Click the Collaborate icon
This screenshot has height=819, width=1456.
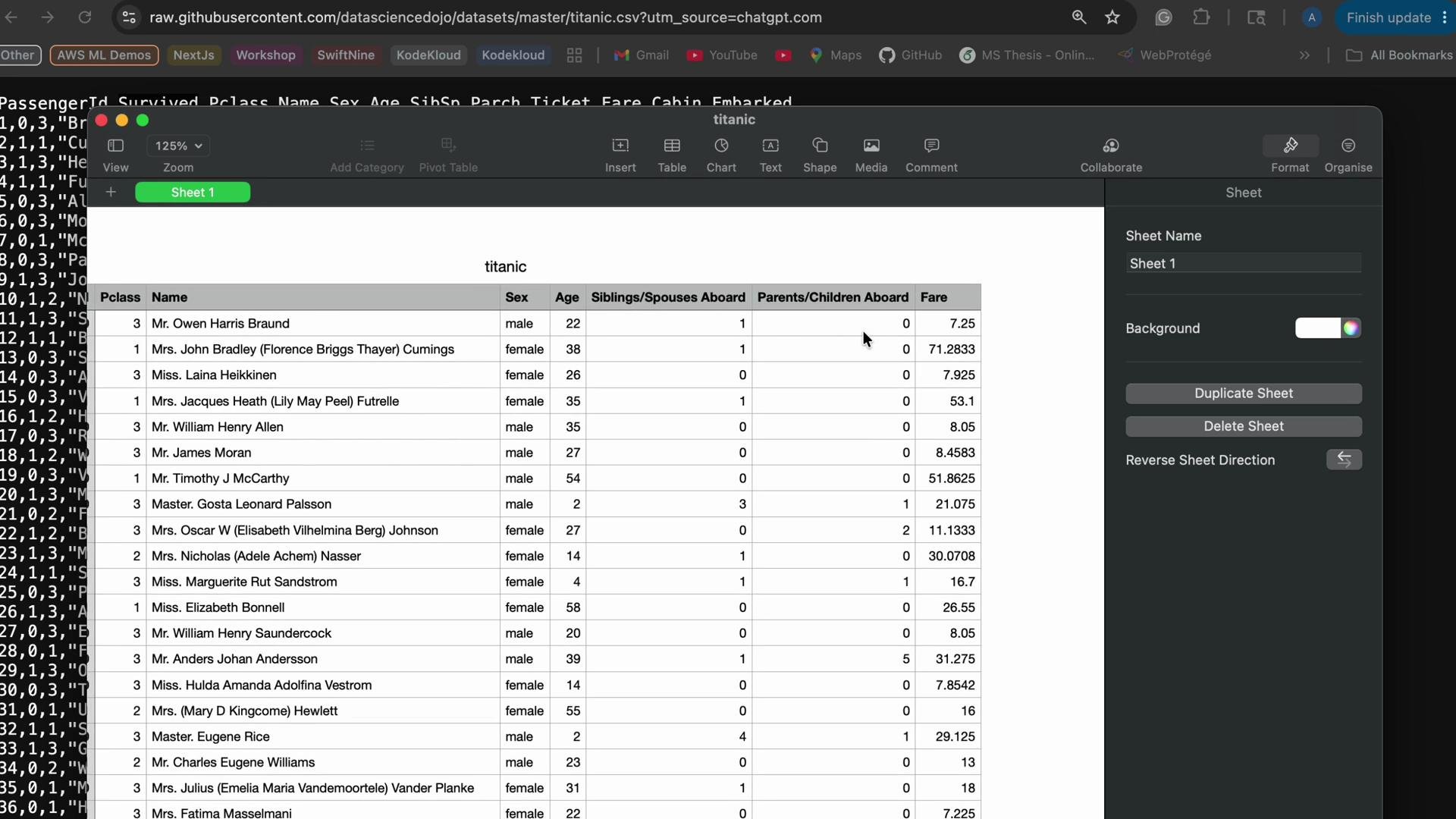pyautogui.click(x=1111, y=145)
